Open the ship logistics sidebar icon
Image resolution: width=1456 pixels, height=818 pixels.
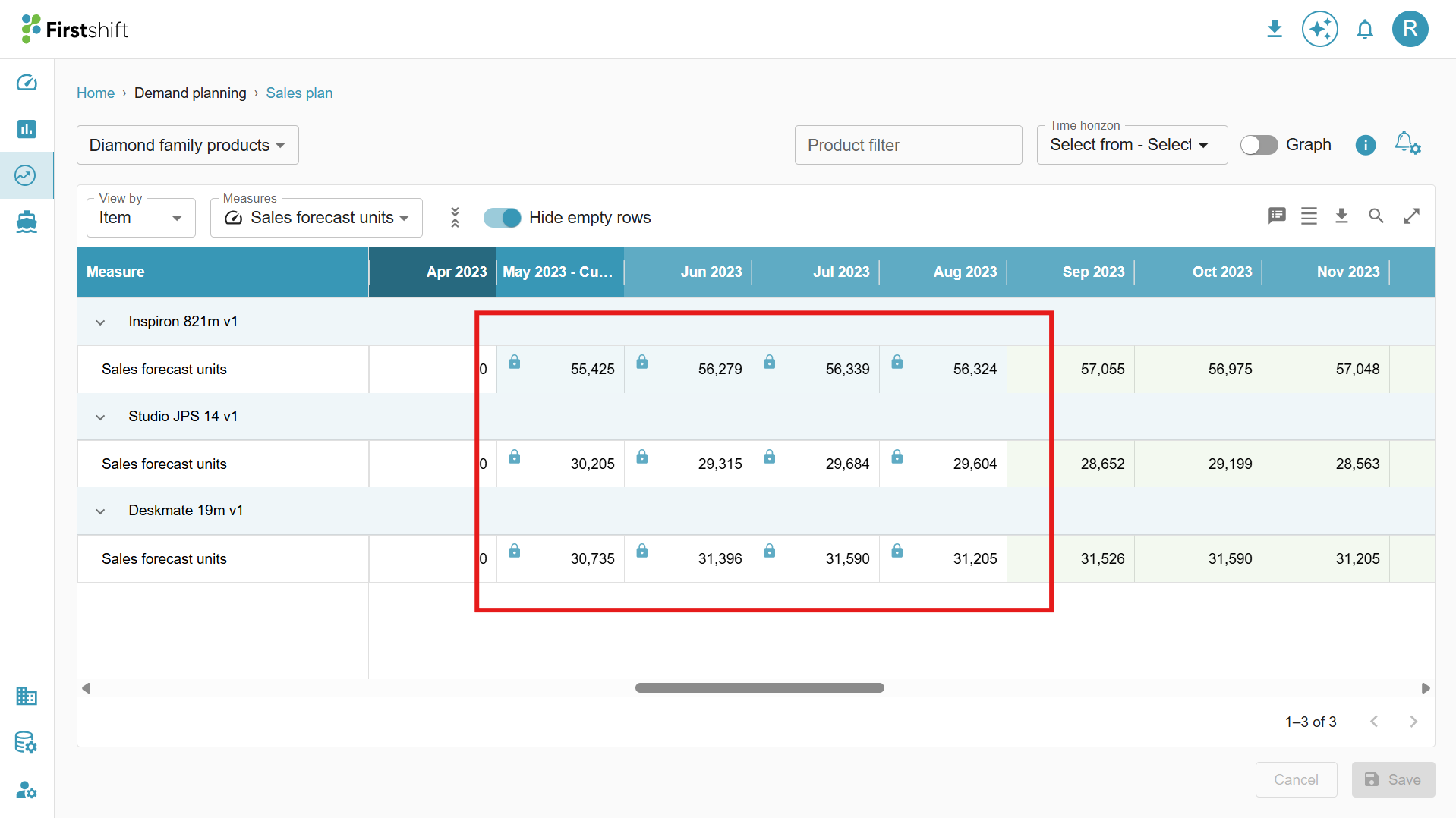27,222
